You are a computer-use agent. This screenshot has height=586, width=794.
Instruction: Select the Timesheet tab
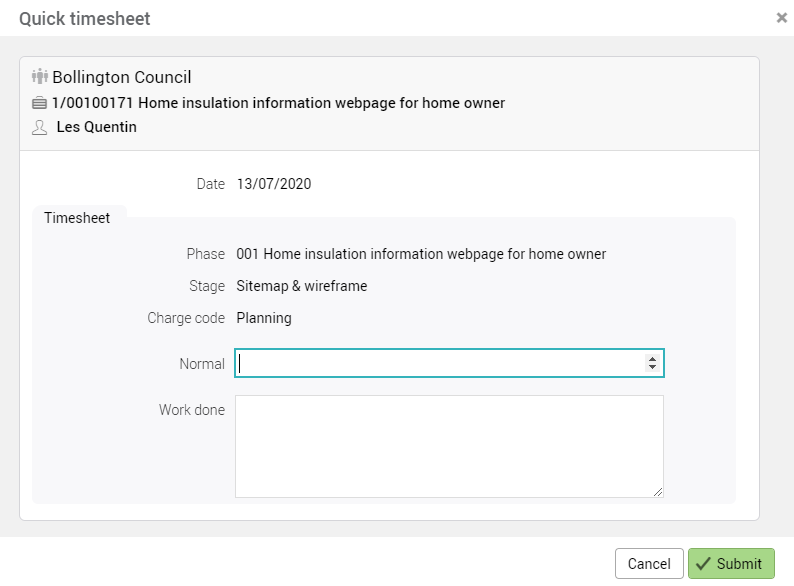(x=77, y=217)
